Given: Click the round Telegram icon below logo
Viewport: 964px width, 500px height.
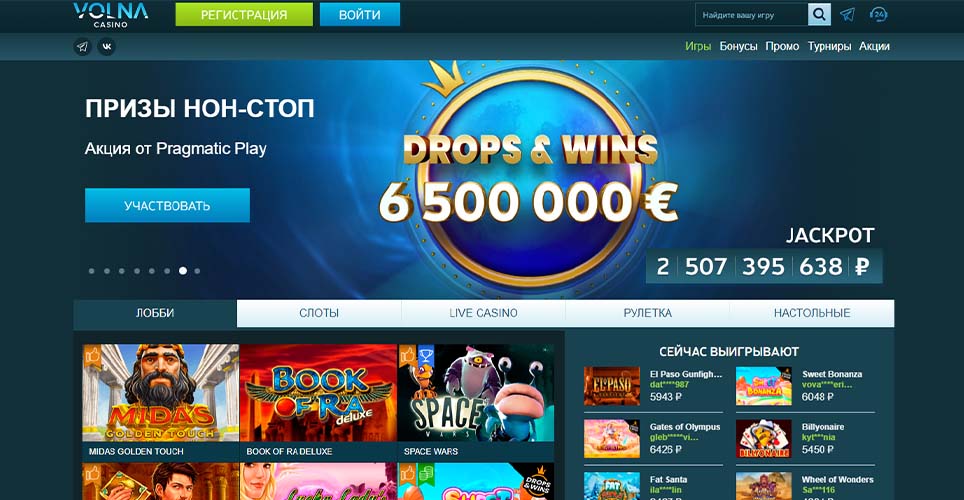Looking at the screenshot, I should click(82, 47).
